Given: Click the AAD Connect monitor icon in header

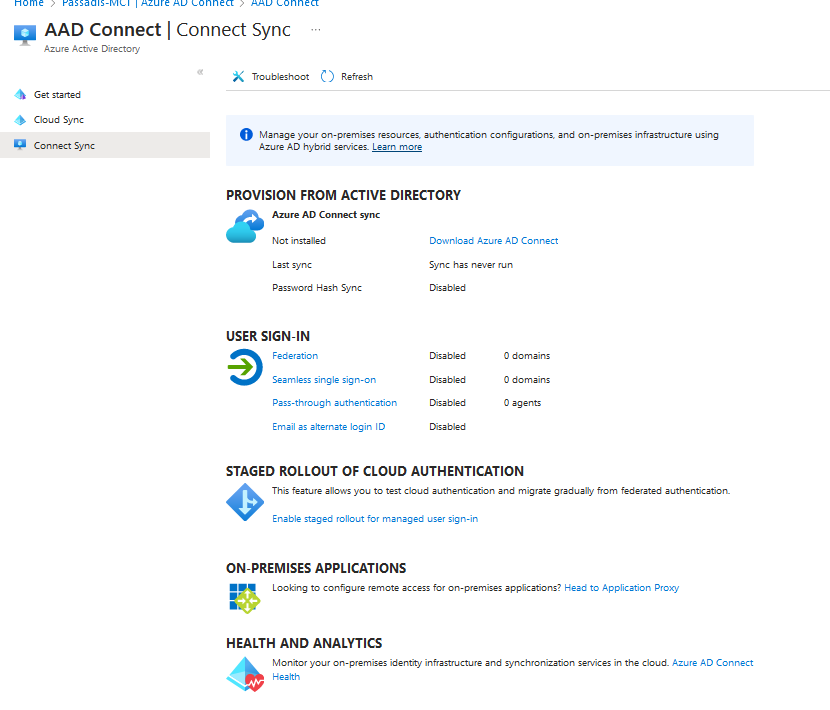Looking at the screenshot, I should point(25,35).
